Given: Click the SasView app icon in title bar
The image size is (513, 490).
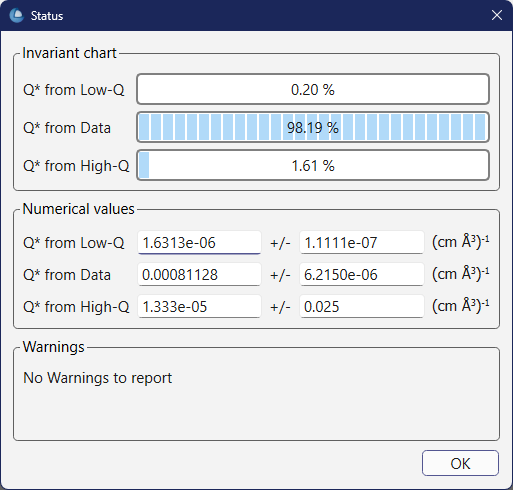Looking at the screenshot, I should click(17, 16).
